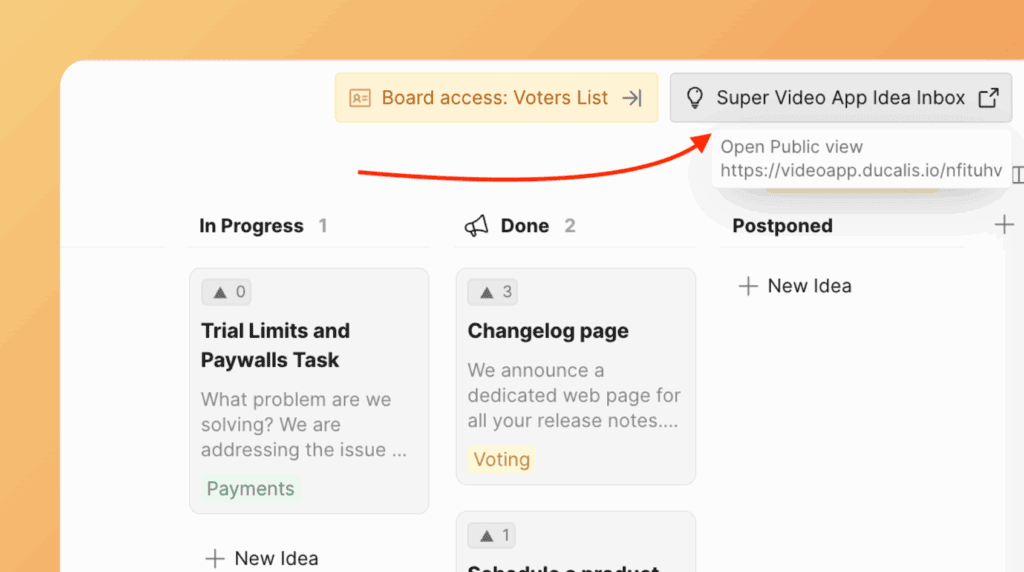Click vote counter on the partially visible card
The image size is (1024, 572).
(x=493, y=536)
